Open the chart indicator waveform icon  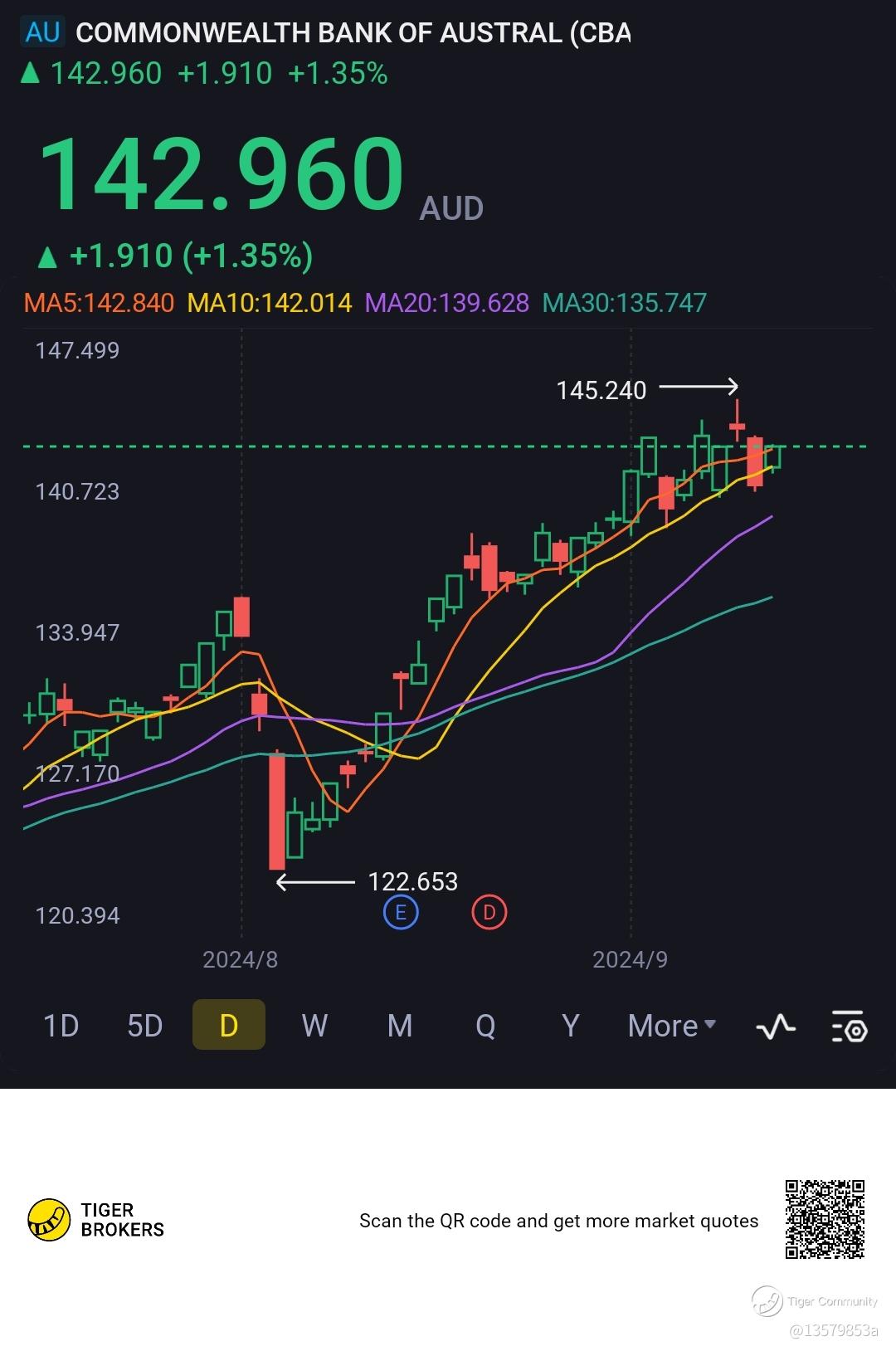tap(776, 1027)
